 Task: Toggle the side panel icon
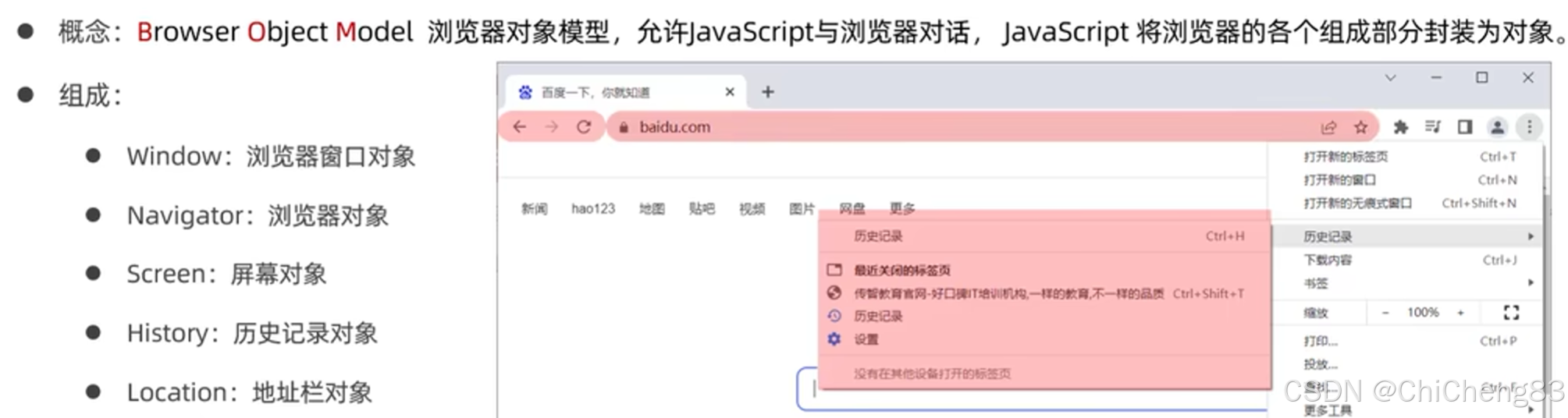click(1465, 126)
